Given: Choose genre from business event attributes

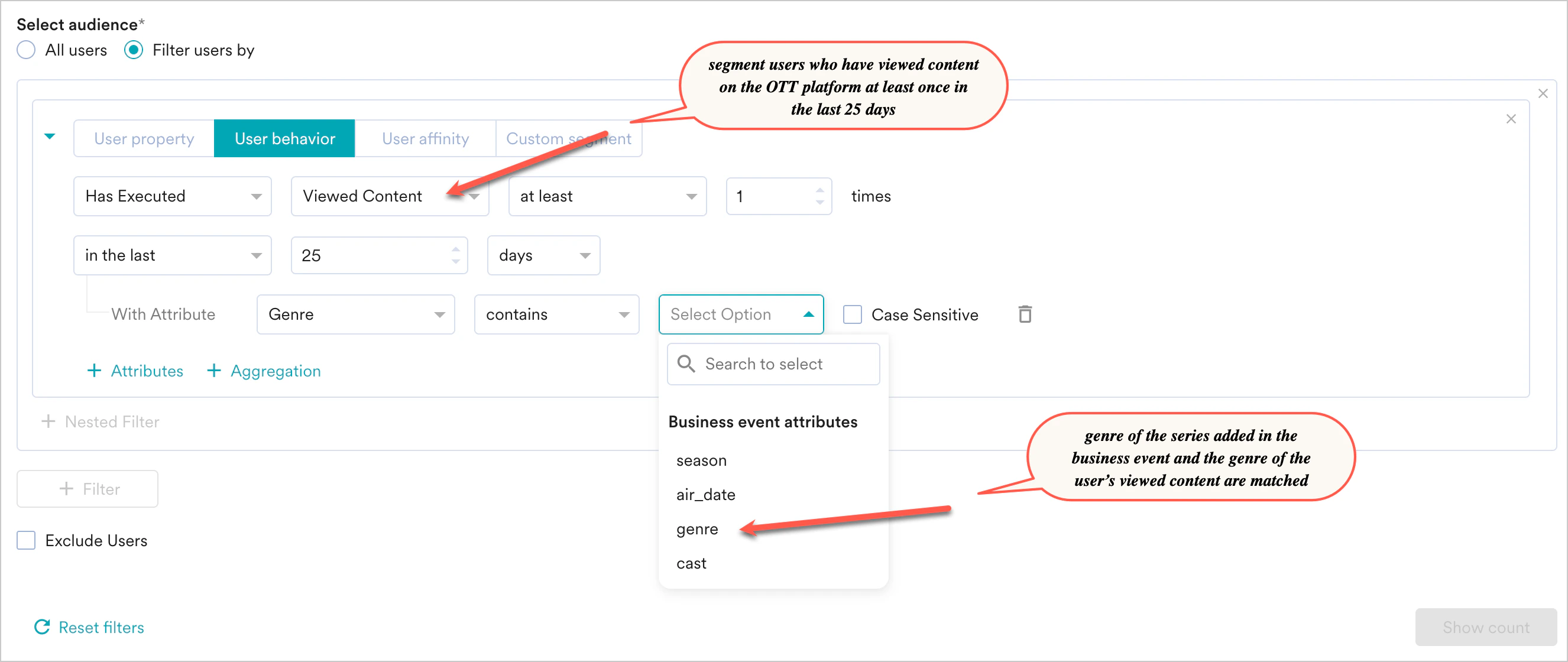Looking at the screenshot, I should (x=697, y=529).
